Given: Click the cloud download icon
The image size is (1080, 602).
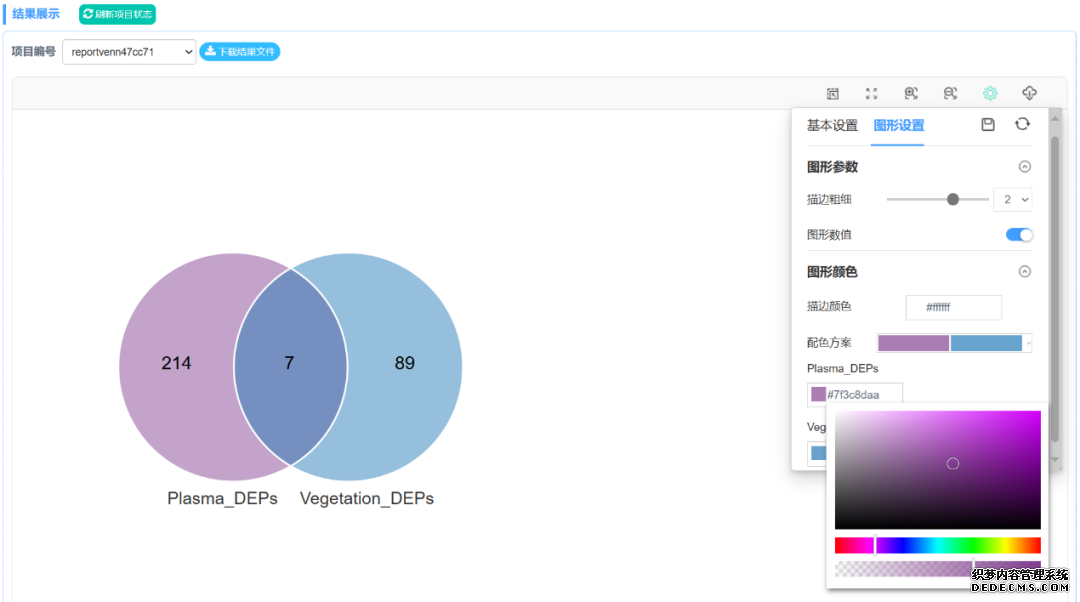Looking at the screenshot, I should point(1029,94).
